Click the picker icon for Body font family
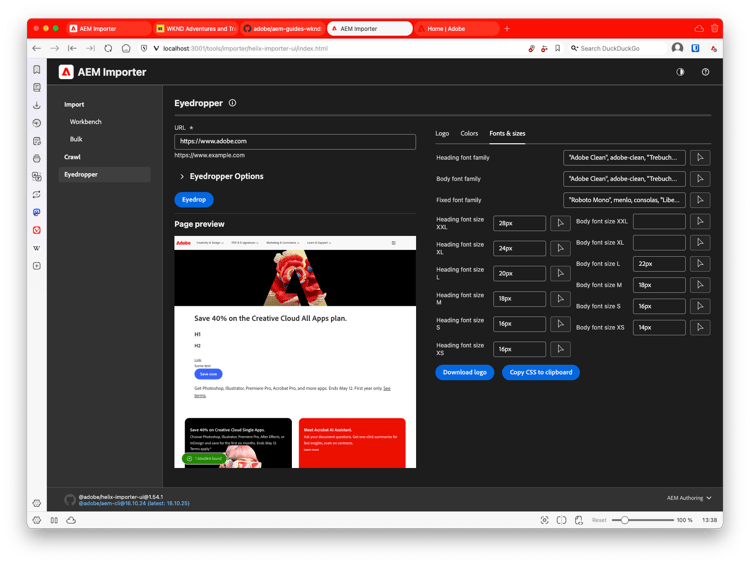Screen dimensions: 750x564 point(700,178)
